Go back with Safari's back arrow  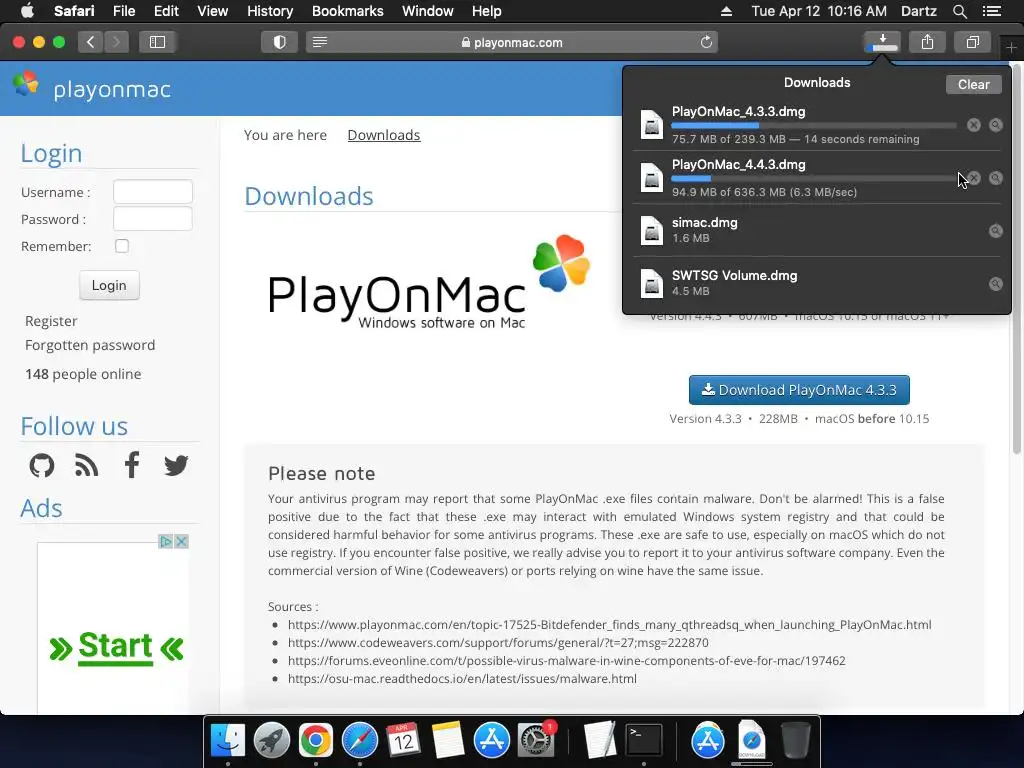91,42
